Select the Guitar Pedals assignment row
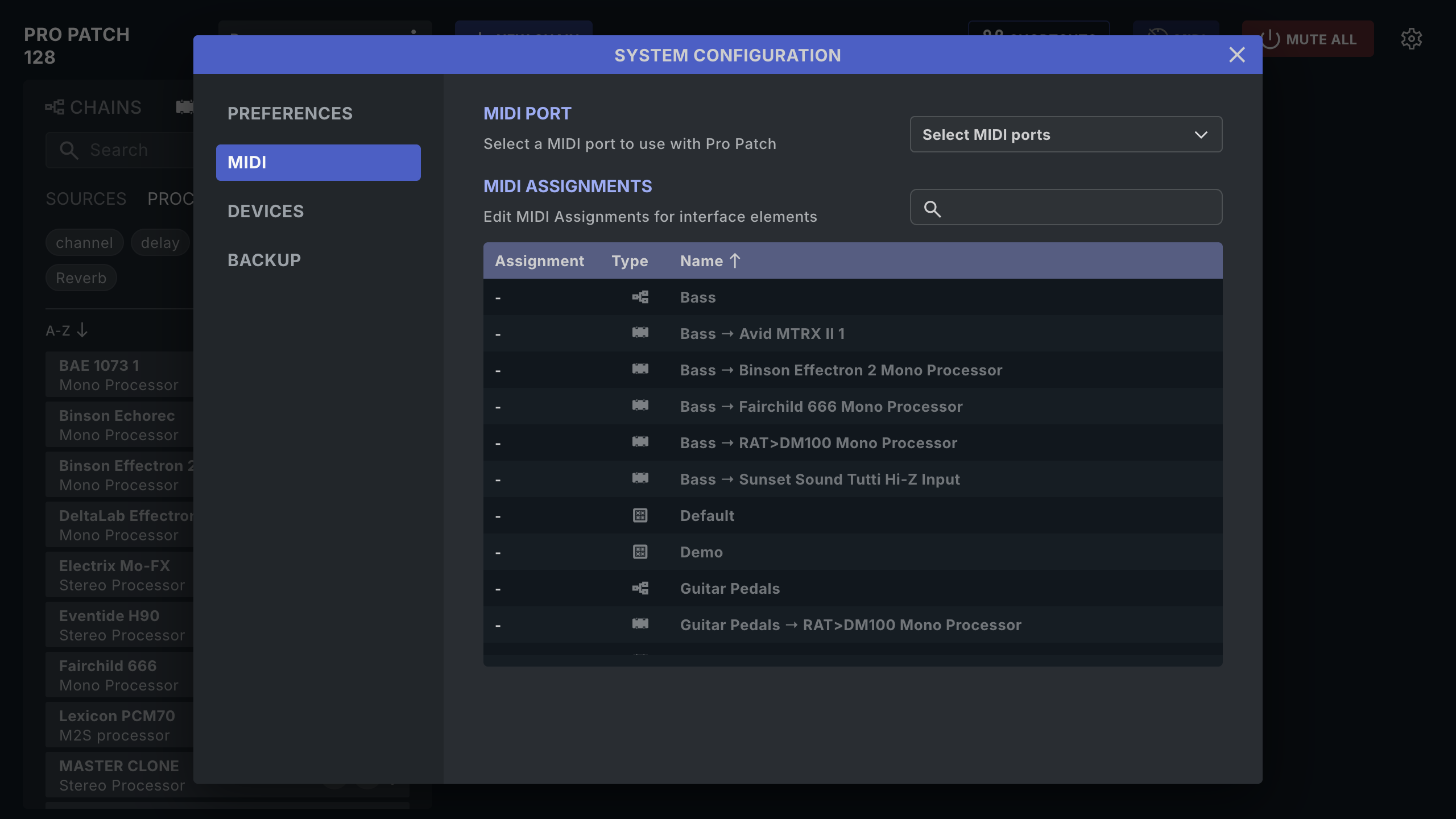1456x819 pixels. [x=853, y=588]
